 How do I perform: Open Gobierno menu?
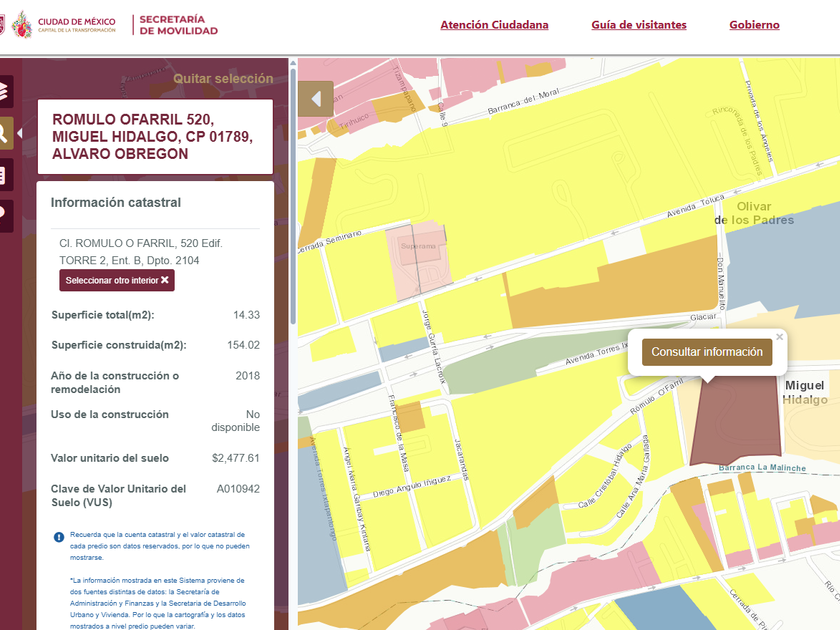[754, 25]
